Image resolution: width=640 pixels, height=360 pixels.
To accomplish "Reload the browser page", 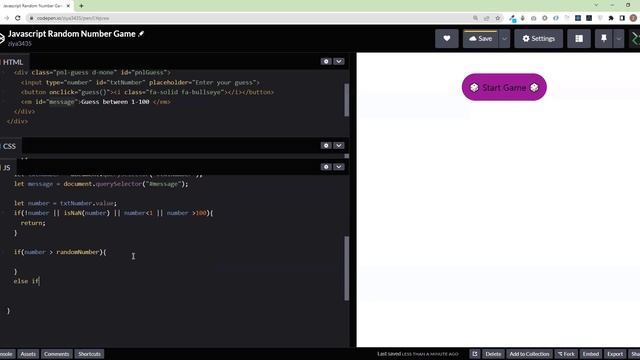I will (18, 18).
